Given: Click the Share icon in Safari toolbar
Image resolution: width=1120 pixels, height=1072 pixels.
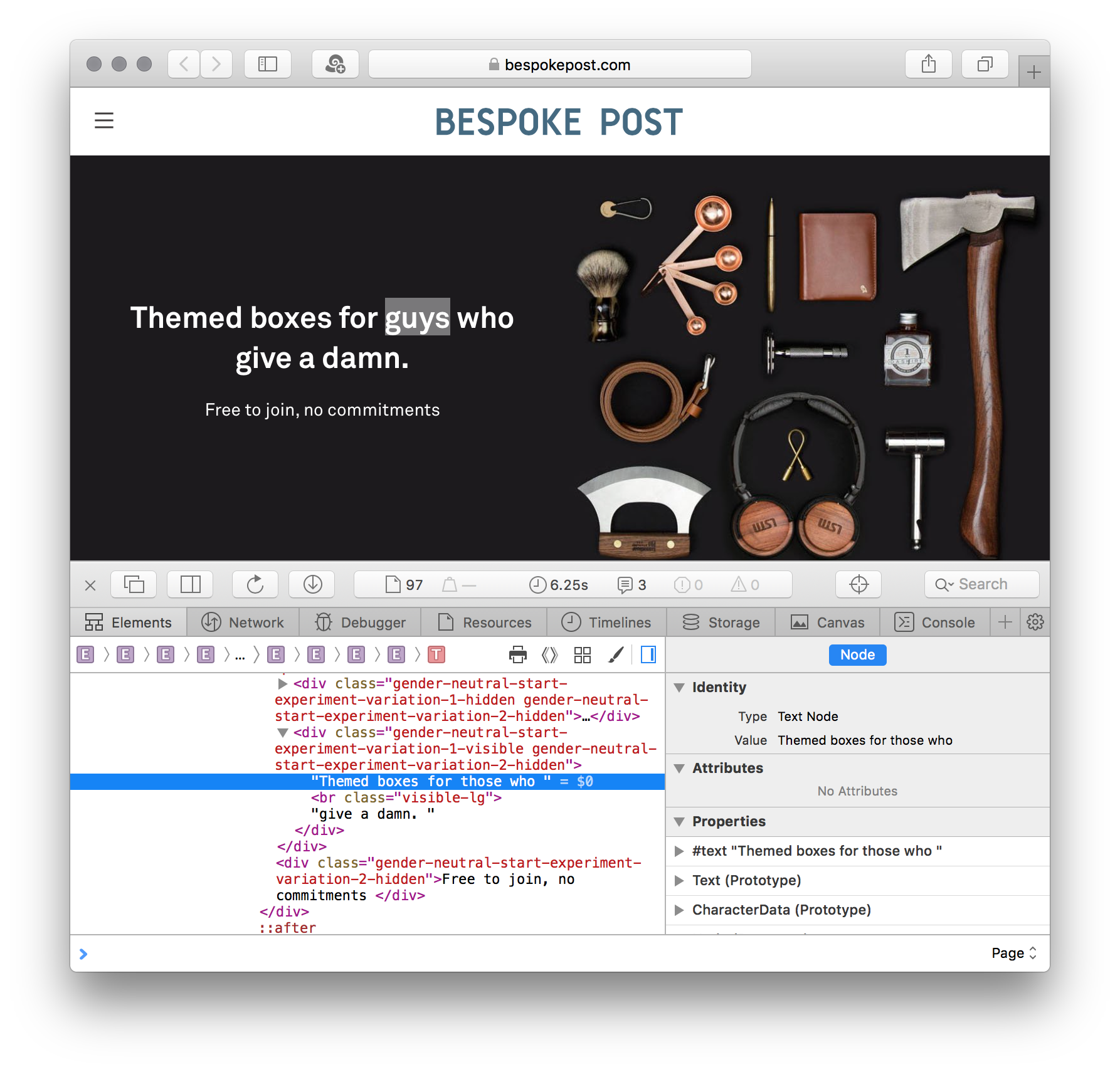Looking at the screenshot, I should 929,64.
